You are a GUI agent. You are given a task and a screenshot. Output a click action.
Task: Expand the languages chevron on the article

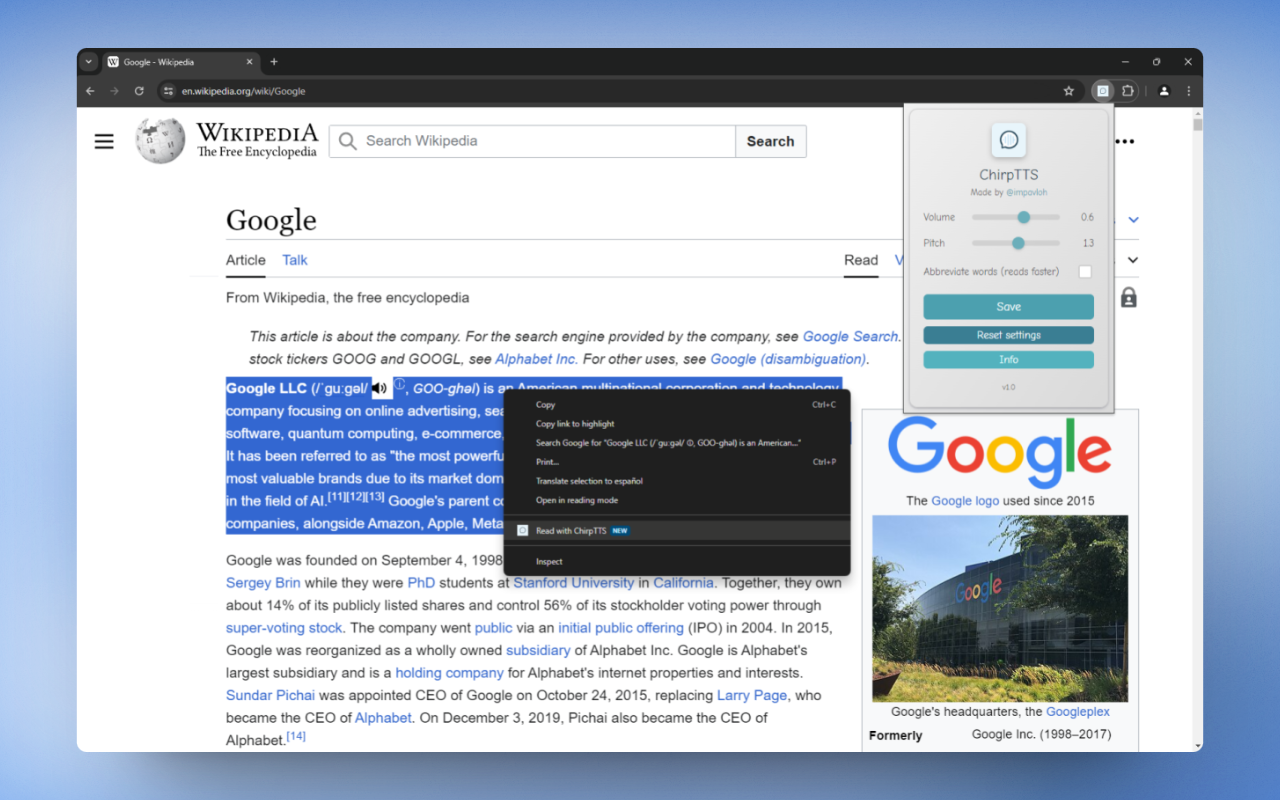pyautogui.click(x=1132, y=218)
